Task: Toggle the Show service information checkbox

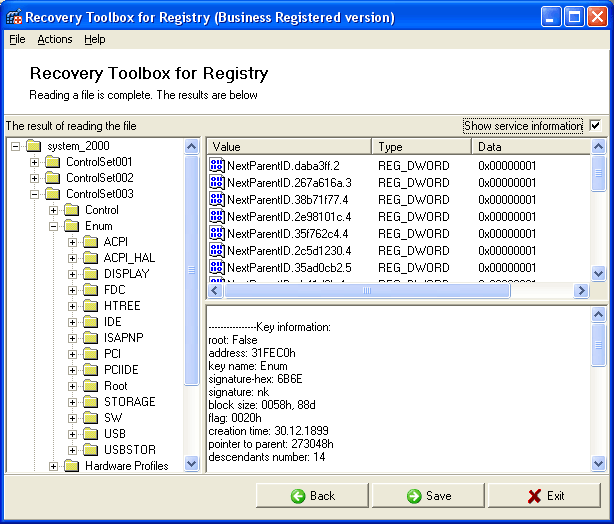Action: click(596, 126)
